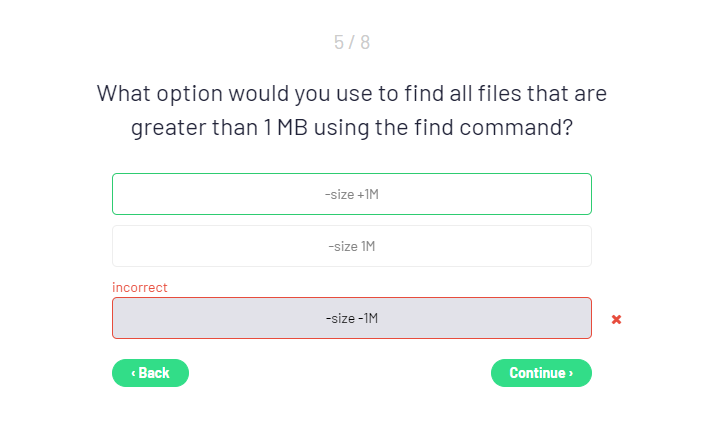Image resolution: width=720 pixels, height=421 pixels.
Task: Click the right chevron on the Continue button
Action: (x=571, y=373)
